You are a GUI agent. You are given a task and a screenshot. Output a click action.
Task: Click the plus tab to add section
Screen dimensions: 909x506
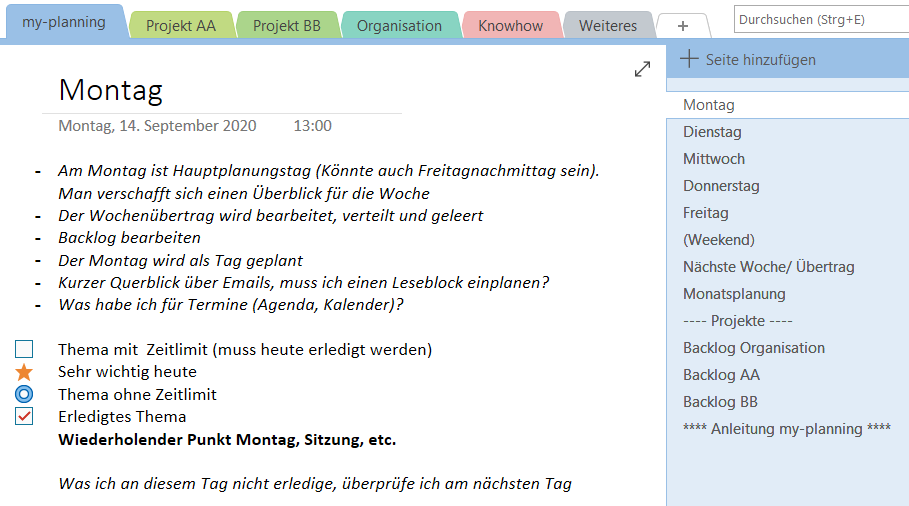(x=683, y=26)
